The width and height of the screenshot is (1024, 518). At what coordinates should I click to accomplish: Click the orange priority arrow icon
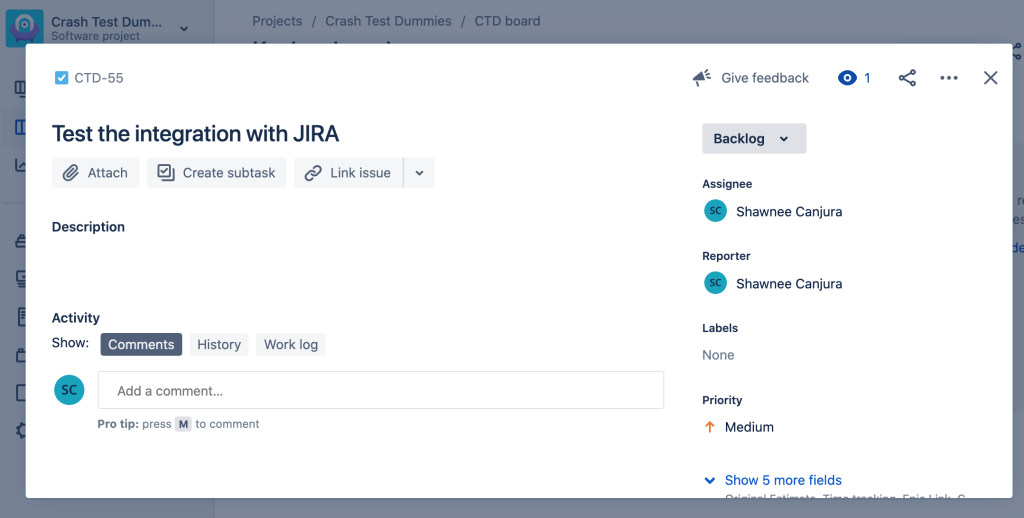click(x=709, y=427)
